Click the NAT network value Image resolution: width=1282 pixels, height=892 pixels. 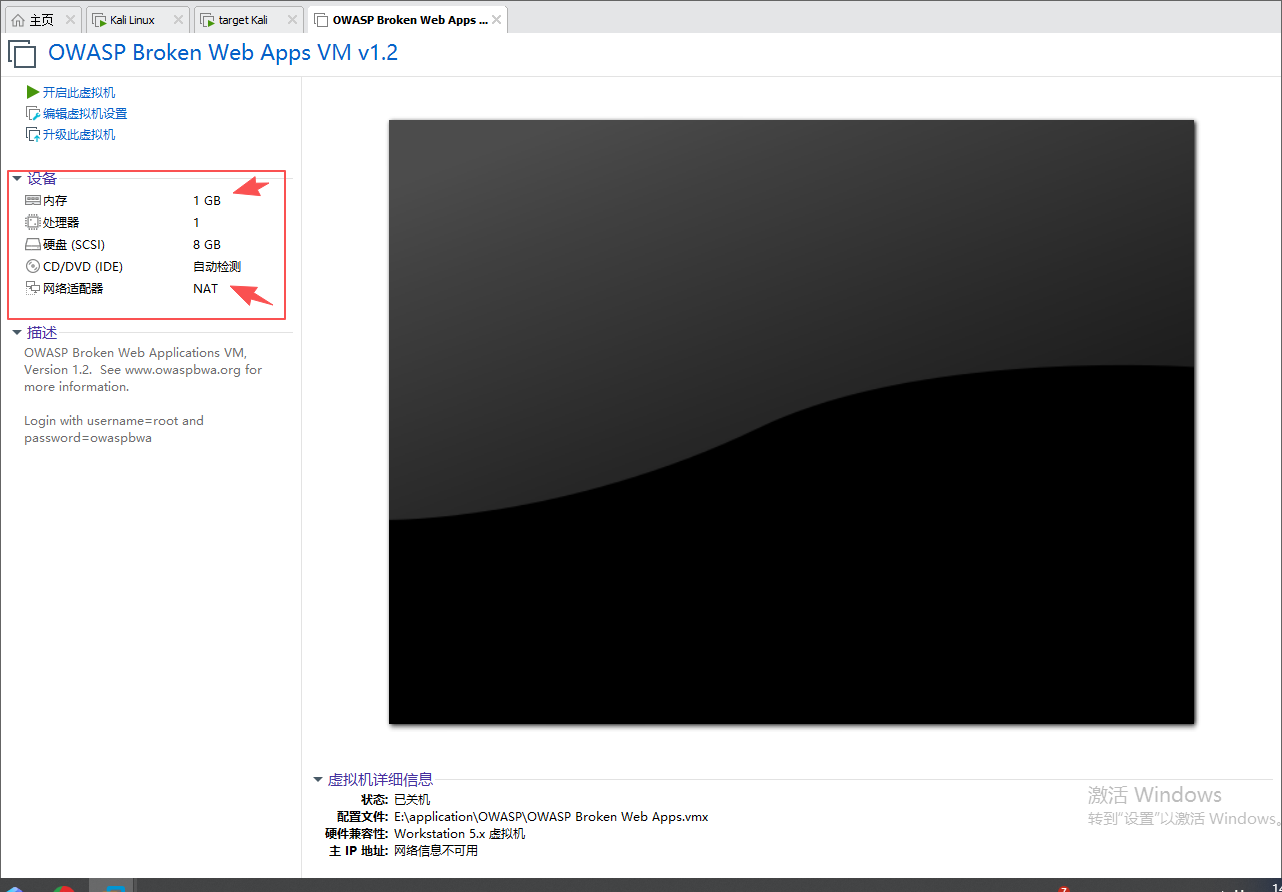tap(205, 289)
